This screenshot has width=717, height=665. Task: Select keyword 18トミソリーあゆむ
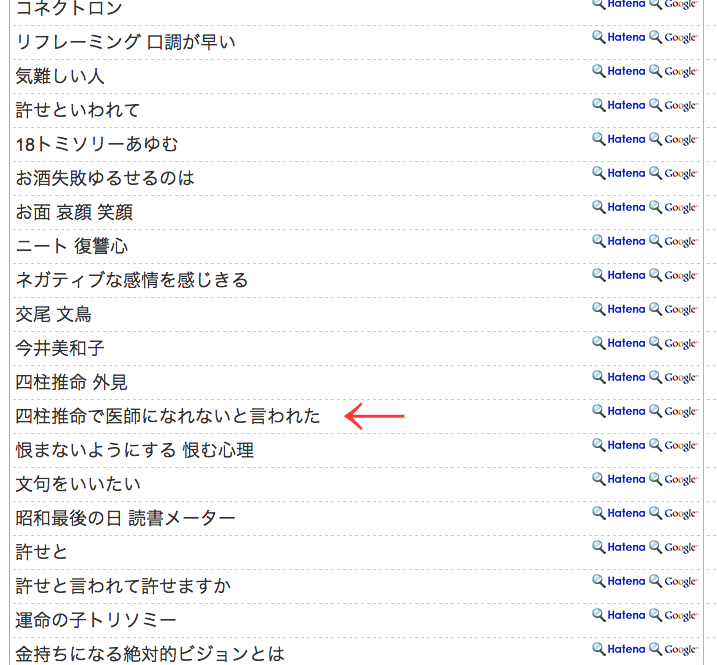point(96,144)
